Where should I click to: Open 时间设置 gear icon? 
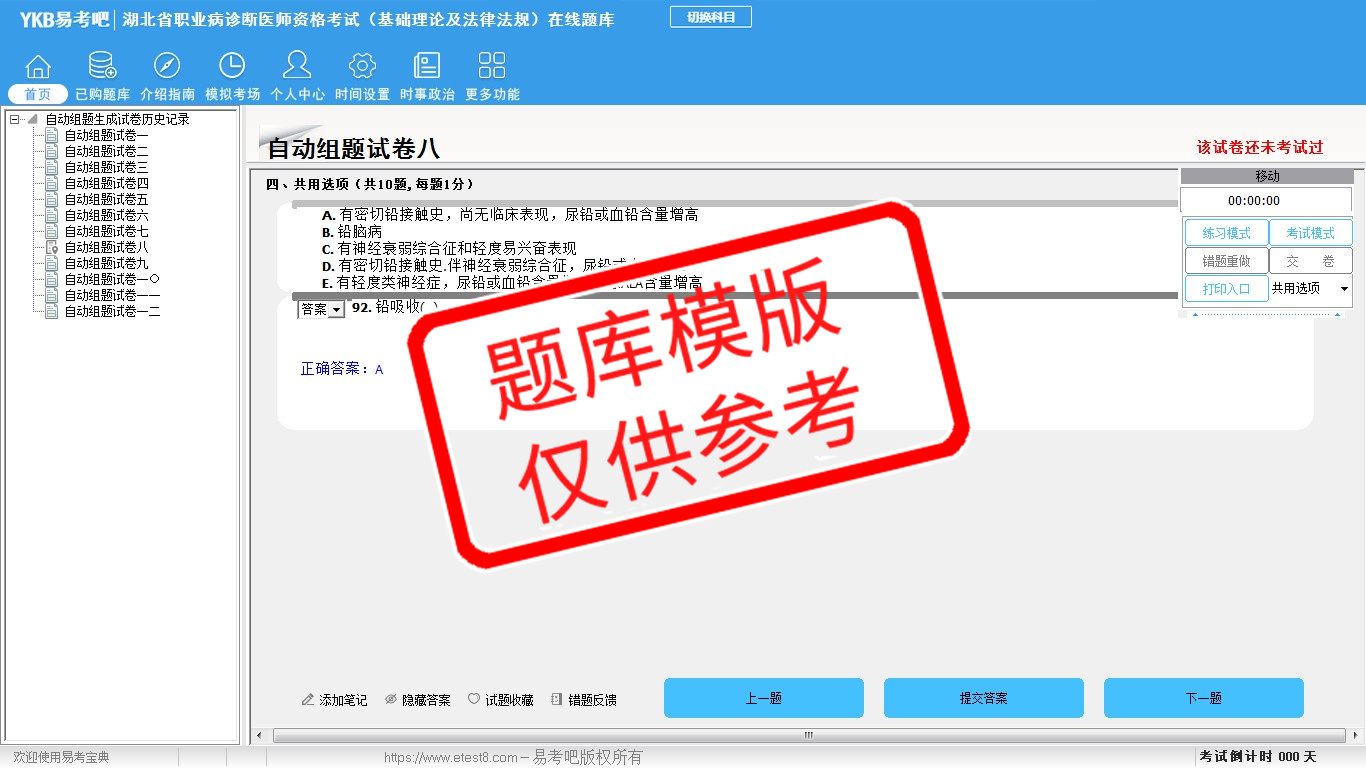coord(362,66)
